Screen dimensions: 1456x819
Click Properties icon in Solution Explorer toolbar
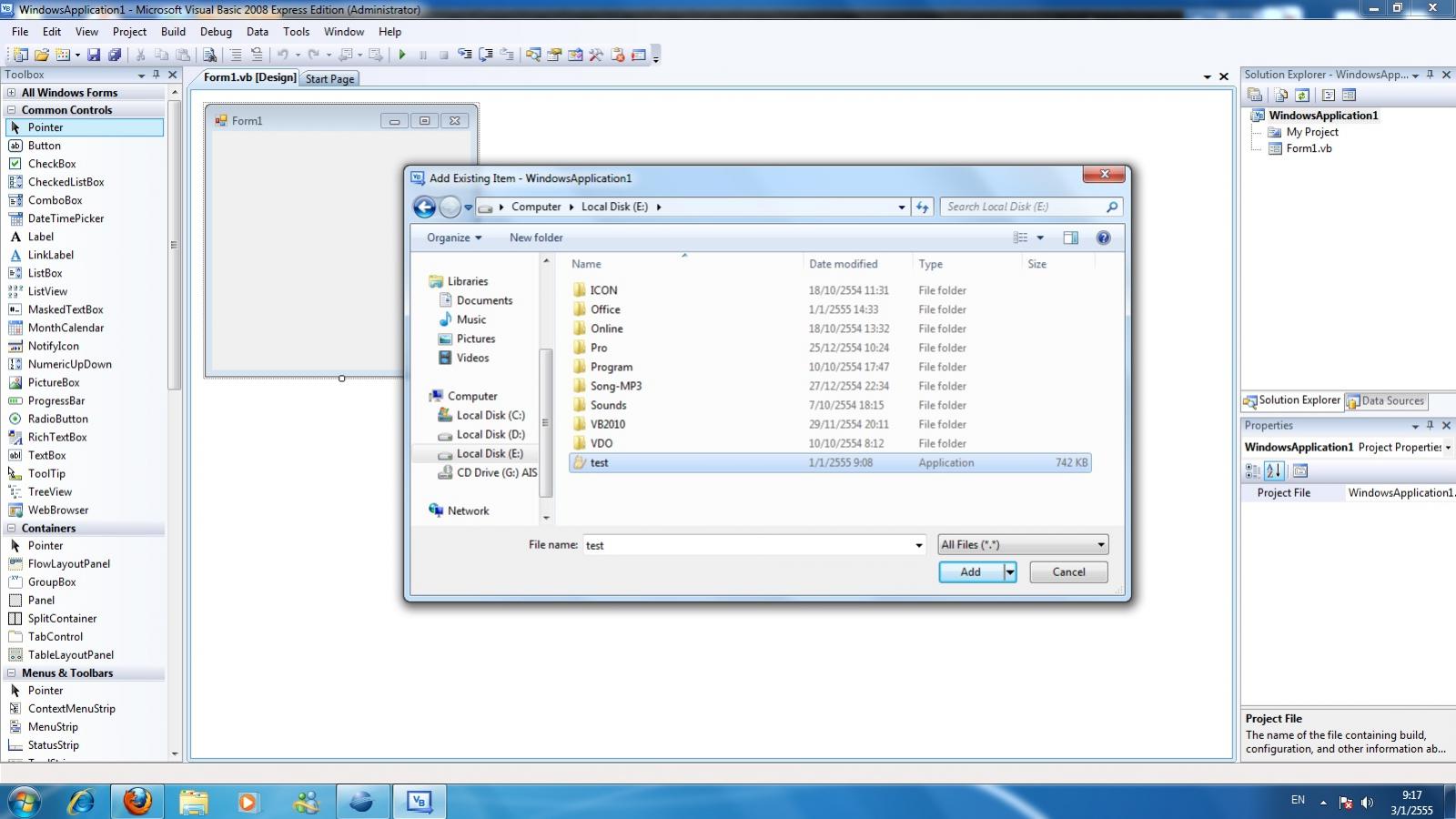coord(1255,95)
